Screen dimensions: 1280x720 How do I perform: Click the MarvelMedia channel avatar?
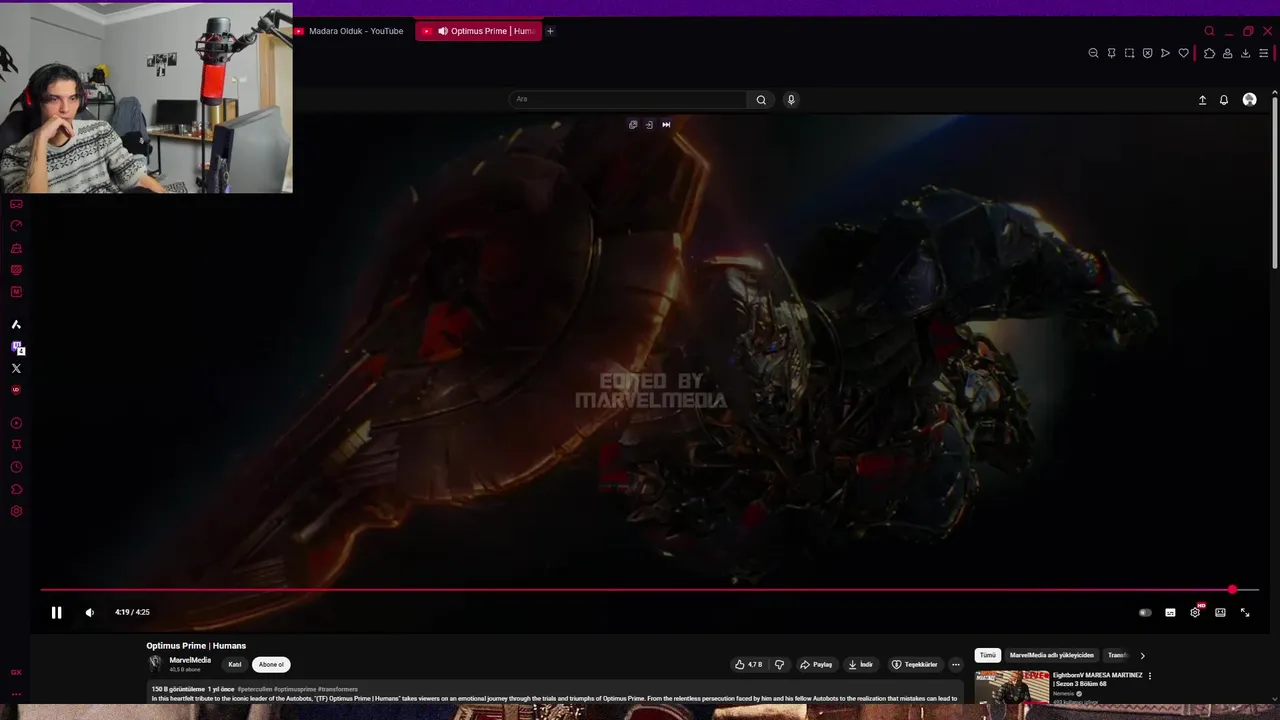[x=155, y=663]
